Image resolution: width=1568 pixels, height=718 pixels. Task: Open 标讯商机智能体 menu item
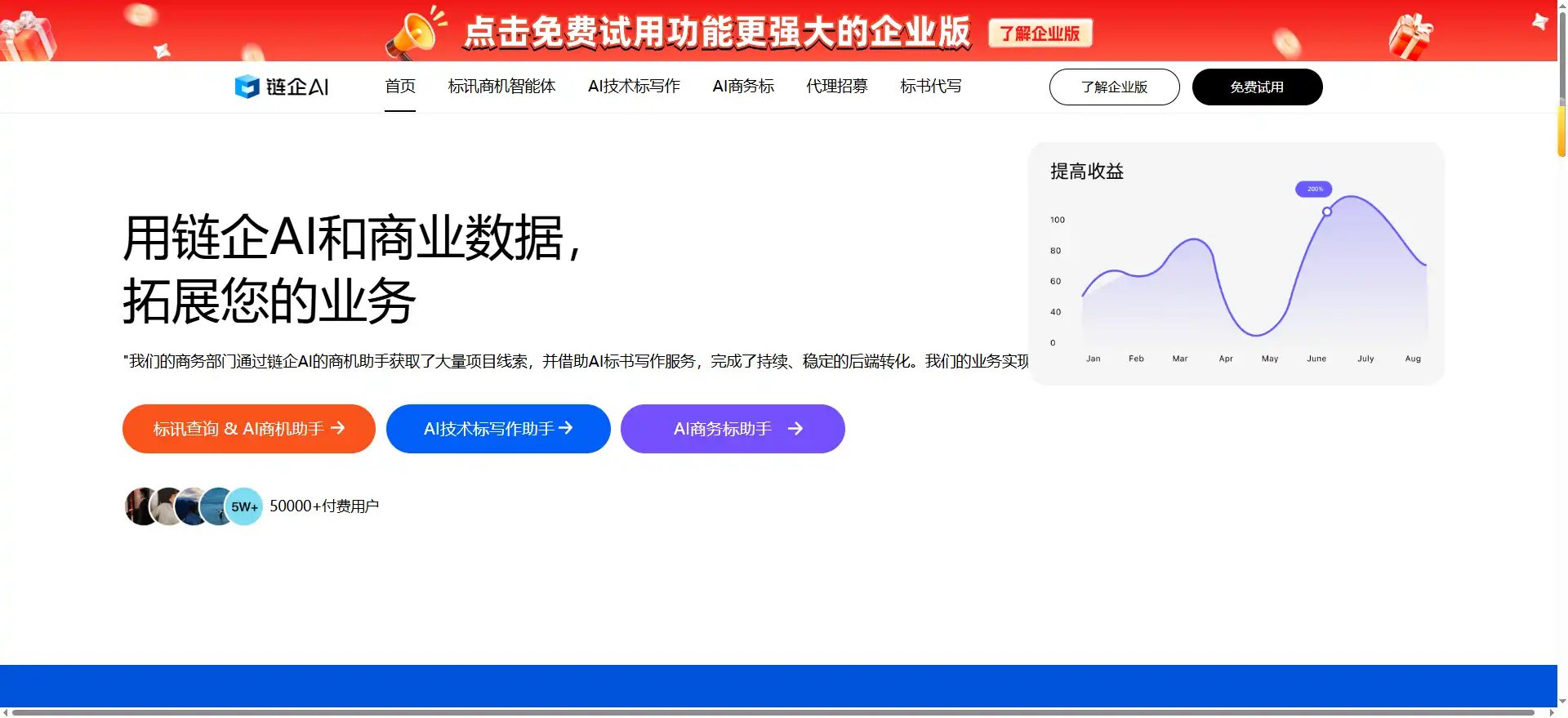coord(501,87)
